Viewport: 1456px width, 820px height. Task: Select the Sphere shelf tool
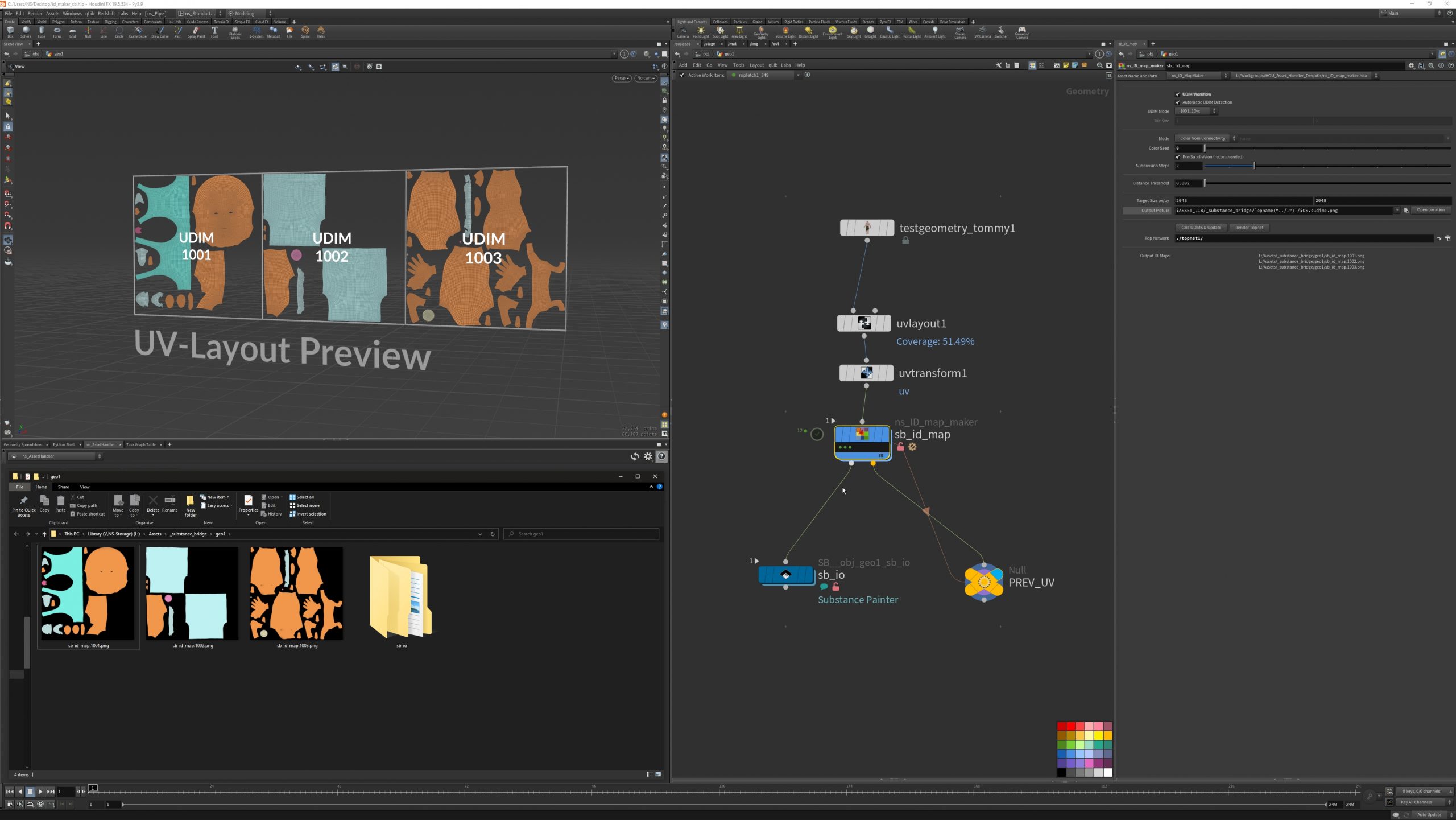[26, 31]
